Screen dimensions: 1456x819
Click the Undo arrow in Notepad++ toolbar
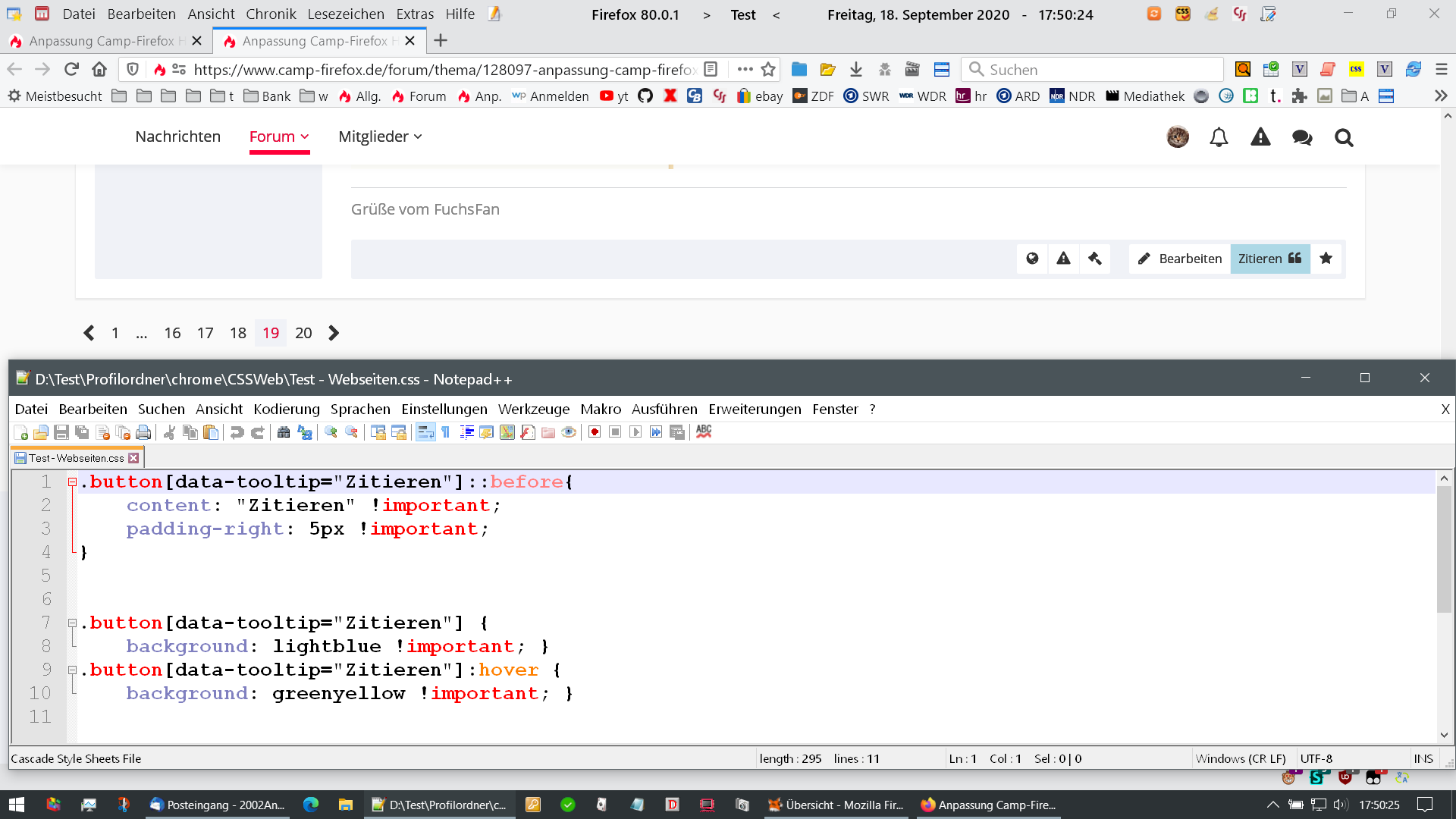click(x=237, y=432)
